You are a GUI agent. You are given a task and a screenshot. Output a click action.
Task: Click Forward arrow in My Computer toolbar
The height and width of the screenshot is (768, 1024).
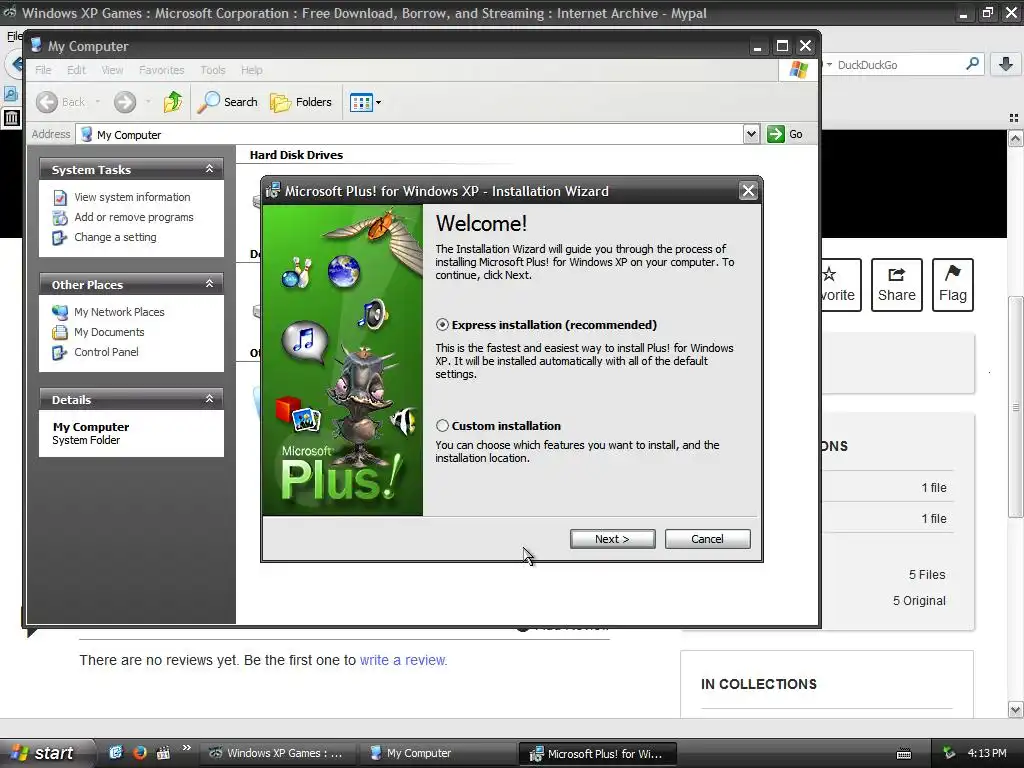coord(125,102)
